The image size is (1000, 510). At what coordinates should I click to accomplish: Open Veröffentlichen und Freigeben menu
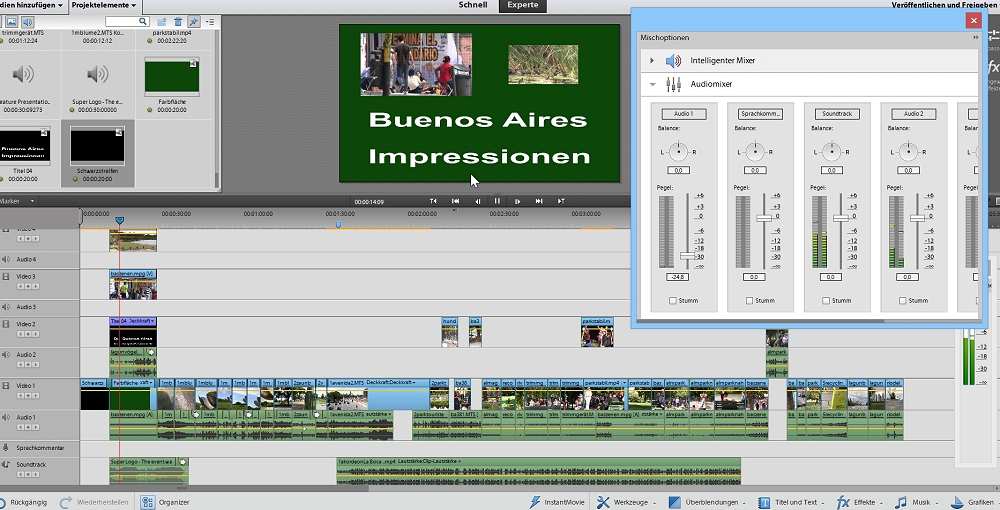click(945, 5)
